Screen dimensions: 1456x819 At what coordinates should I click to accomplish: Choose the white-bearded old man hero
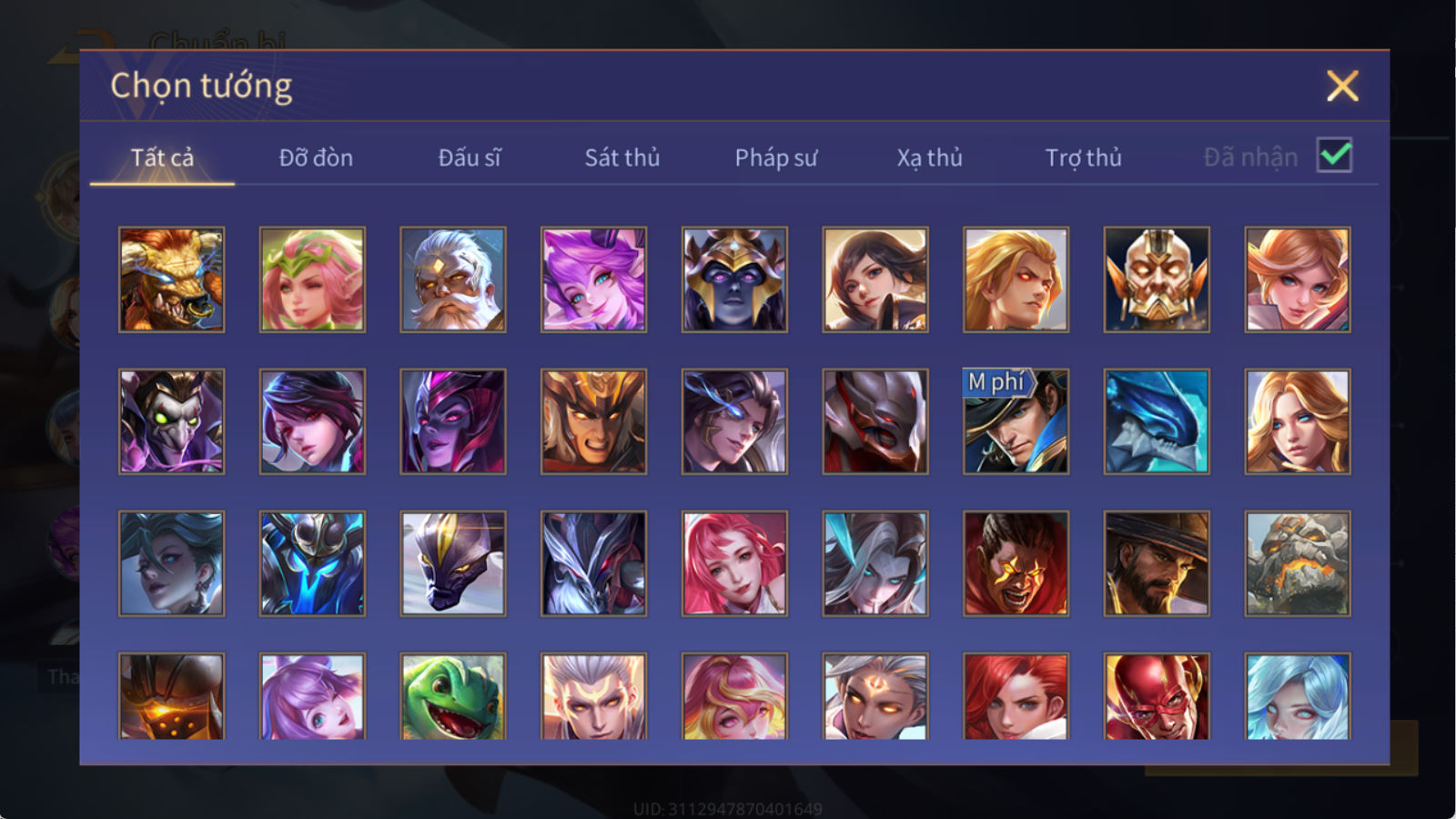(453, 279)
